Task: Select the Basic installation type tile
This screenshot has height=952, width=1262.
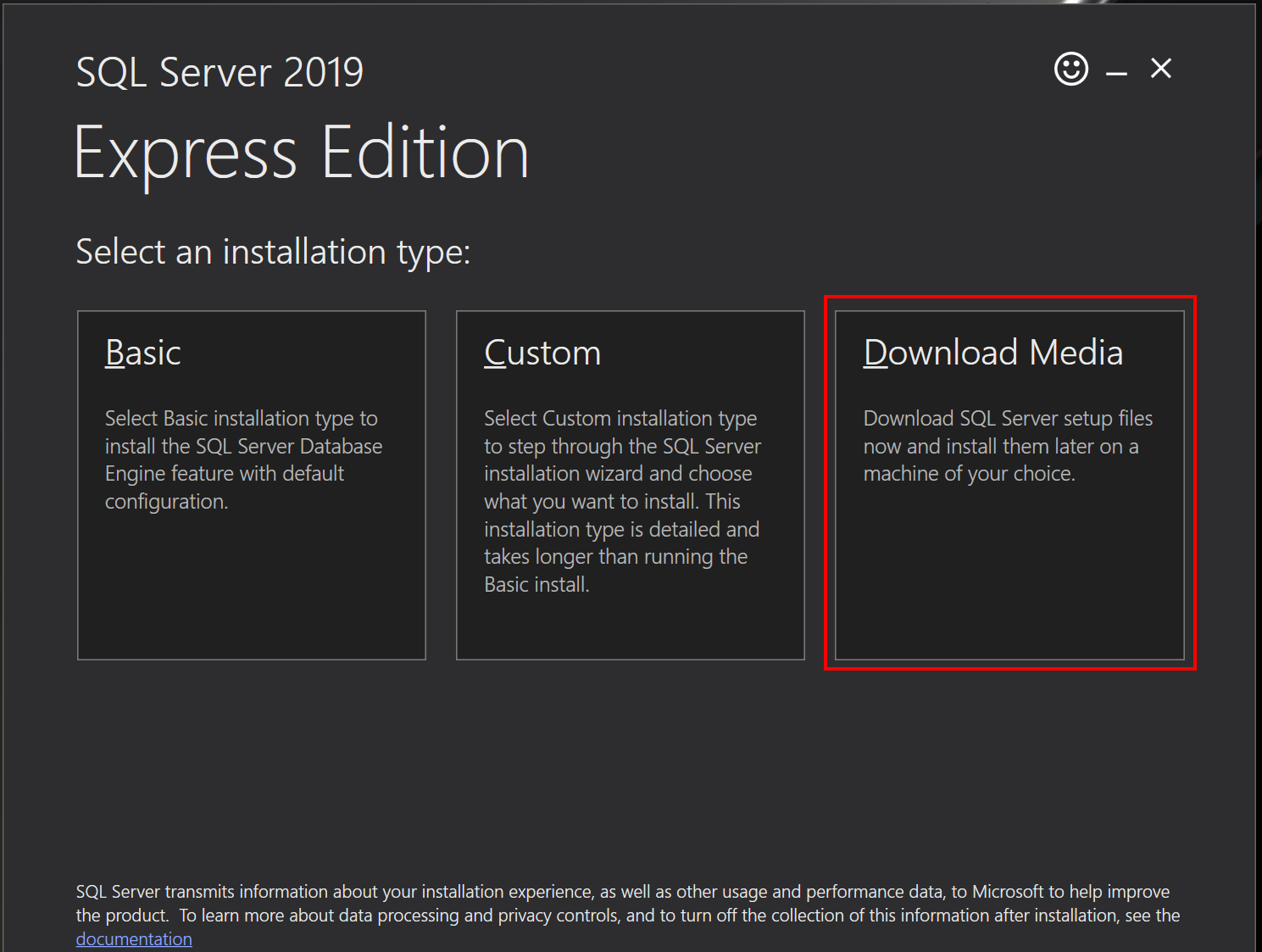Action: 252,485
